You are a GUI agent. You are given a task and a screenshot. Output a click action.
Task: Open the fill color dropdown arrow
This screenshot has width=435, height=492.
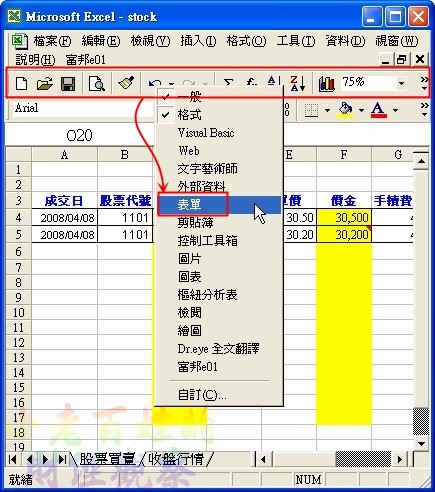pos(361,110)
